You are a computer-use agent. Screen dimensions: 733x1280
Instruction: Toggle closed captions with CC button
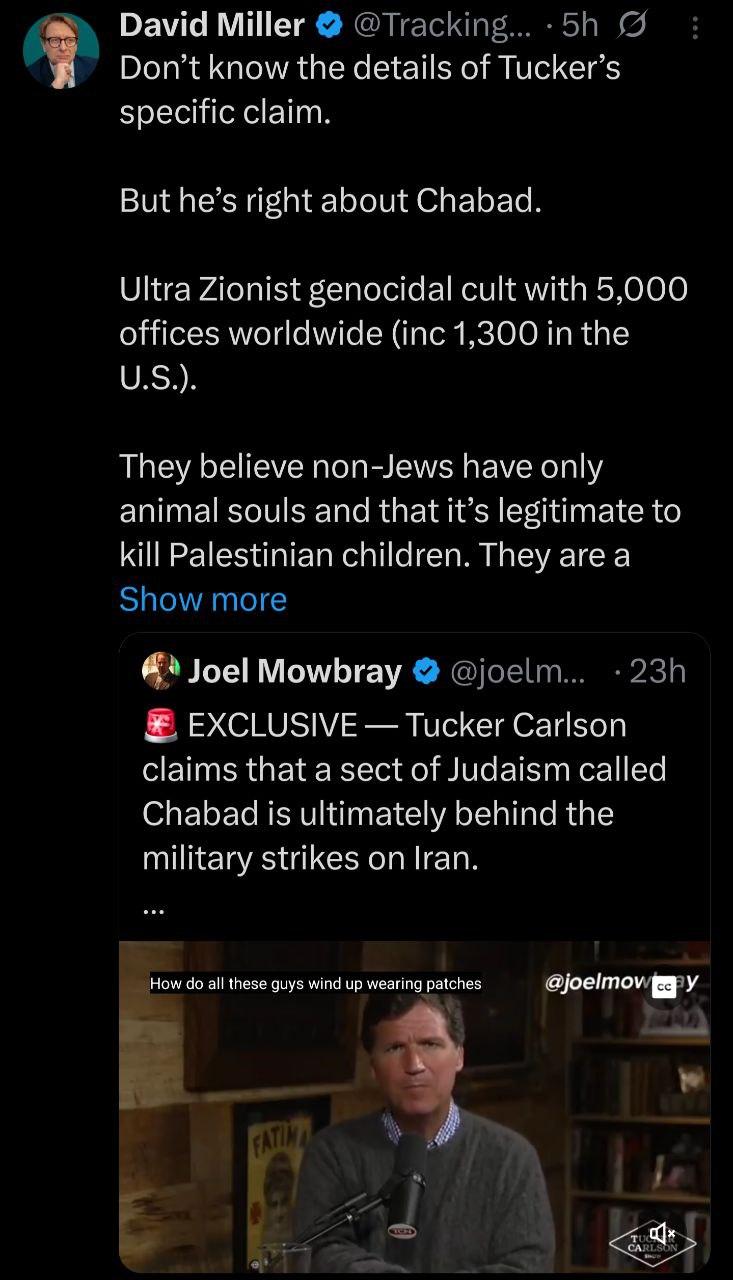(x=664, y=987)
